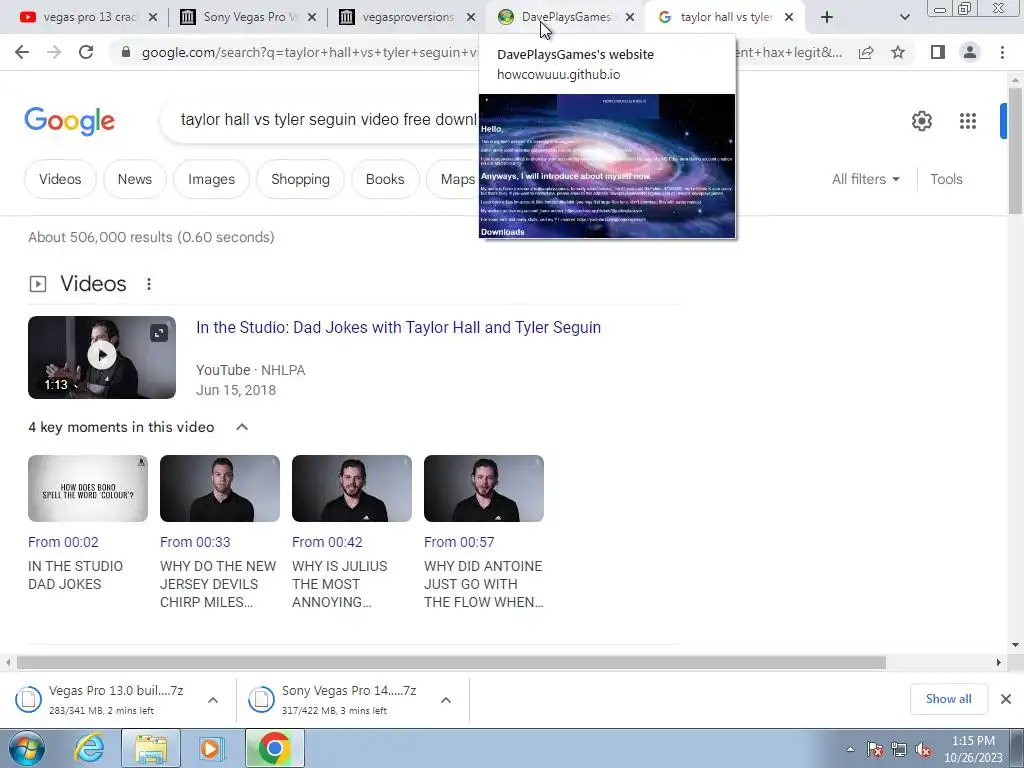Play the Dad Jokes video thumbnail
1024x768 pixels.
(x=102, y=357)
